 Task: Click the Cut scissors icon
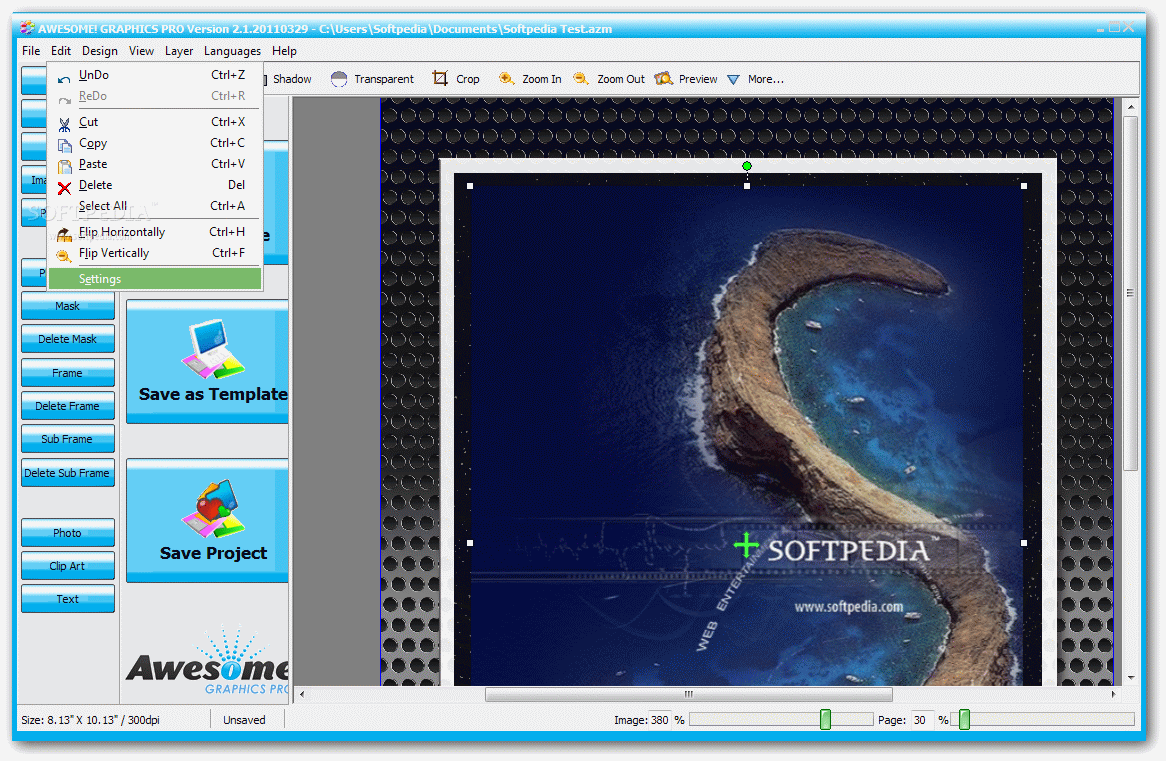(x=65, y=125)
